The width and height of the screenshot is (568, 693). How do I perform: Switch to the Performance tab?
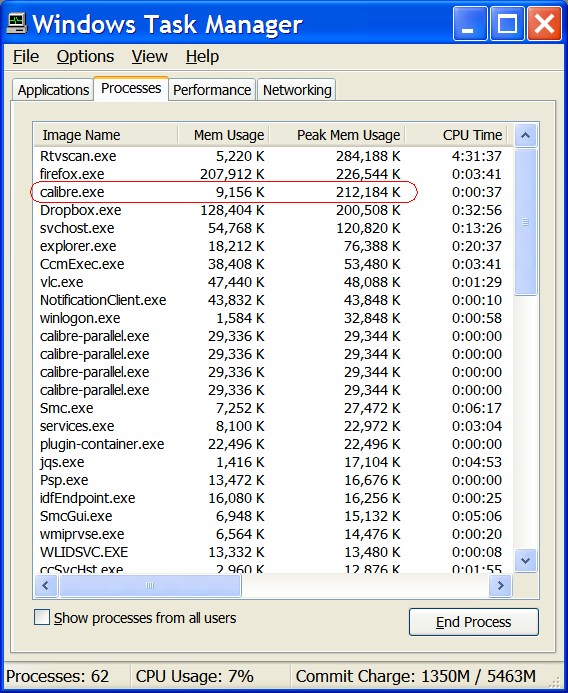tap(212, 90)
